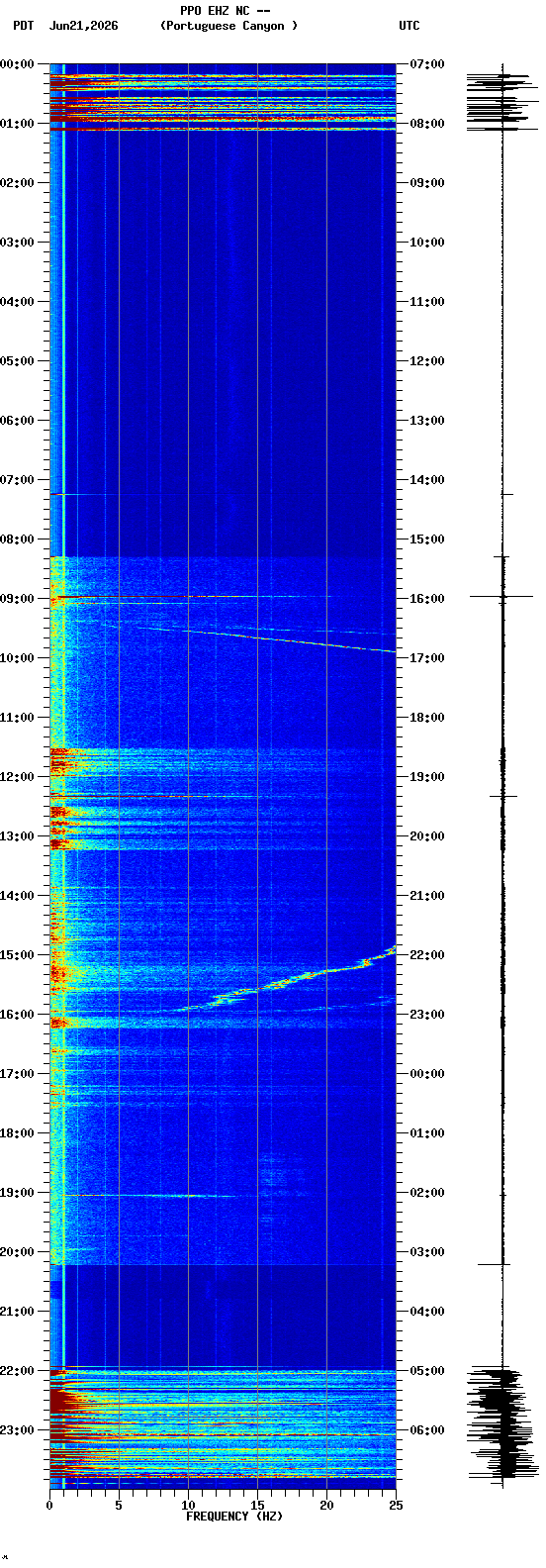Click the 20 Hz frequency axis label

[x=326, y=1505]
